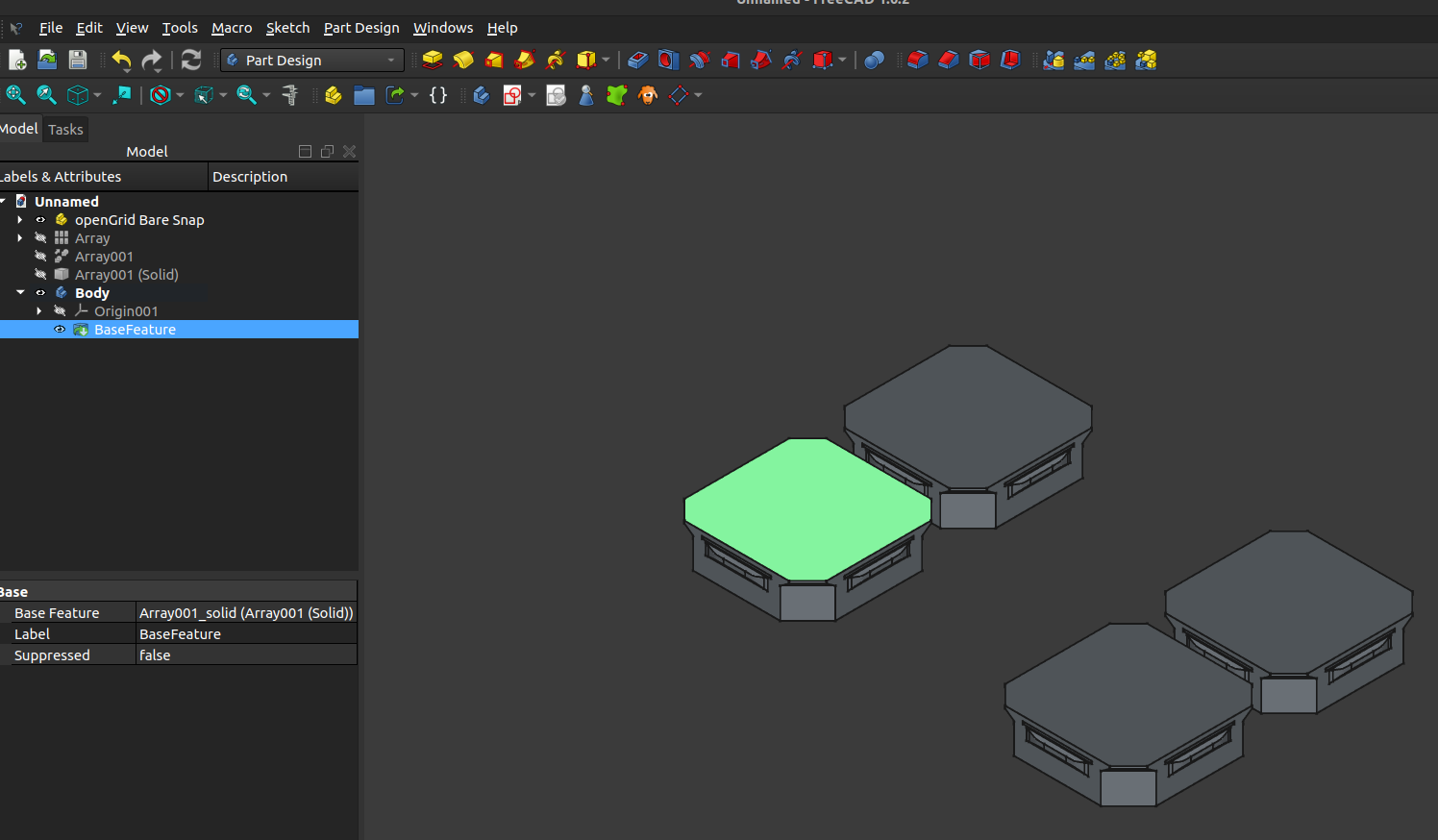Open the Part Design workbench dropdown

312,60
